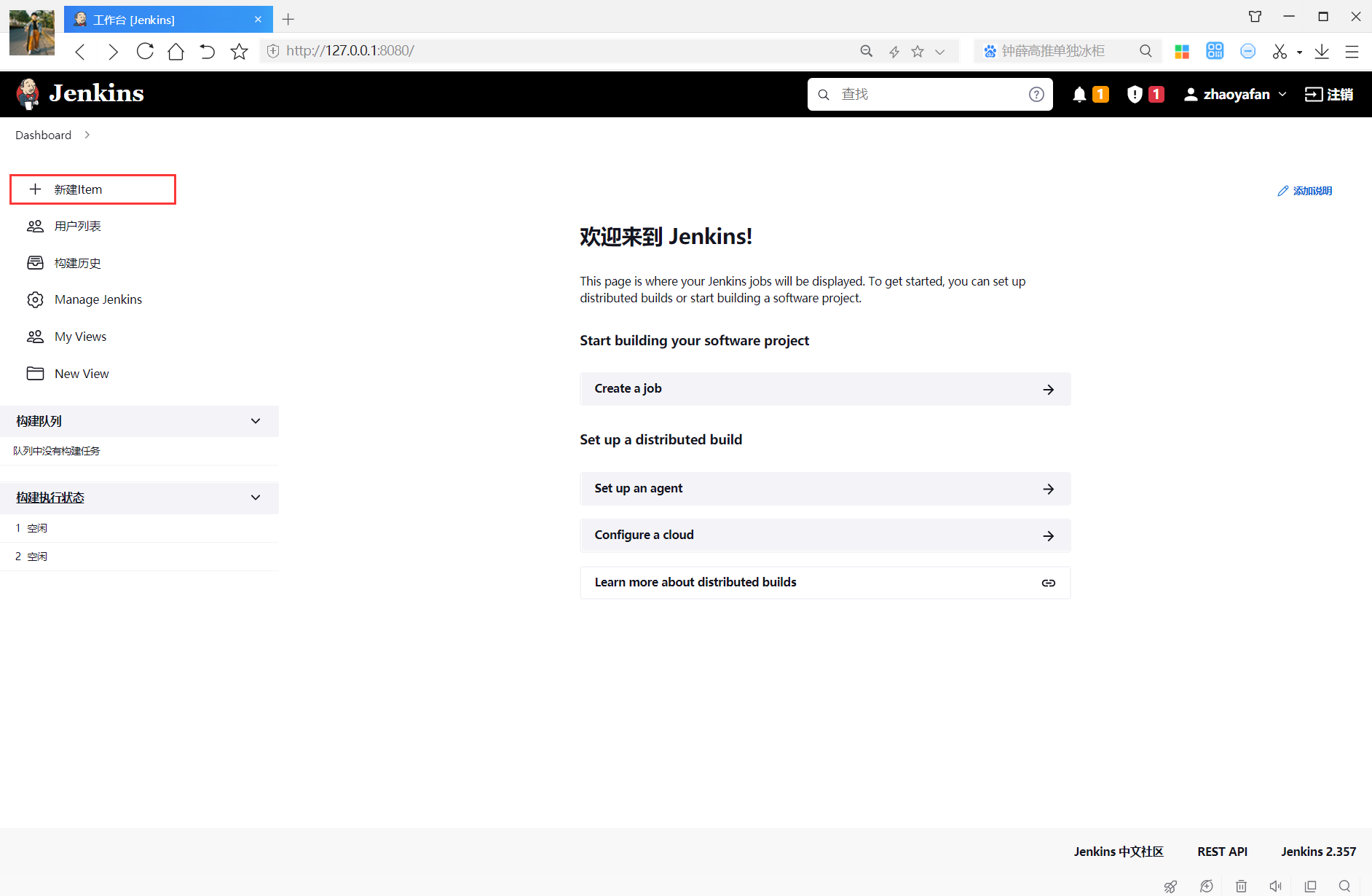Open the address bar dropdown arrow
1372x896 pixels.
[940, 52]
